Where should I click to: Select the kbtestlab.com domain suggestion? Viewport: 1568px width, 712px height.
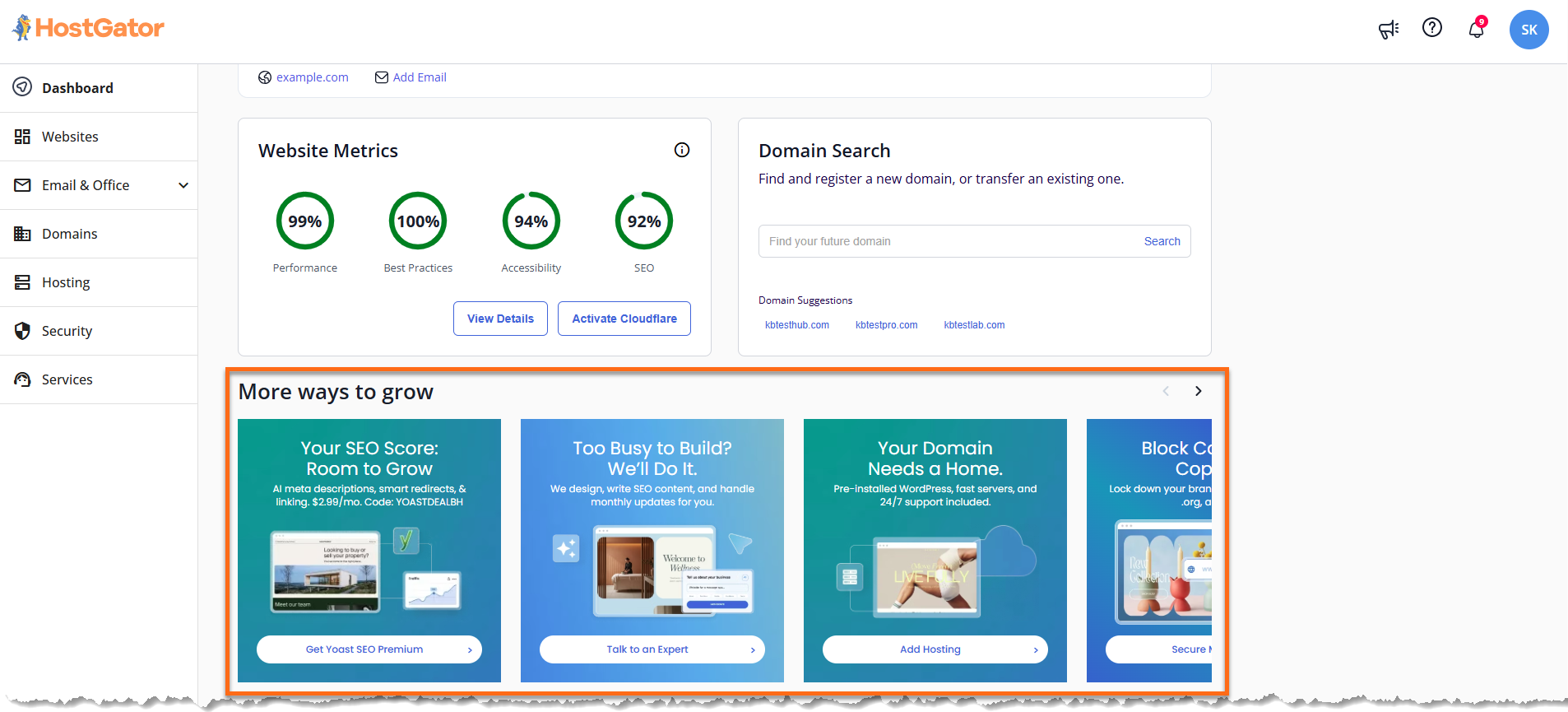(974, 325)
